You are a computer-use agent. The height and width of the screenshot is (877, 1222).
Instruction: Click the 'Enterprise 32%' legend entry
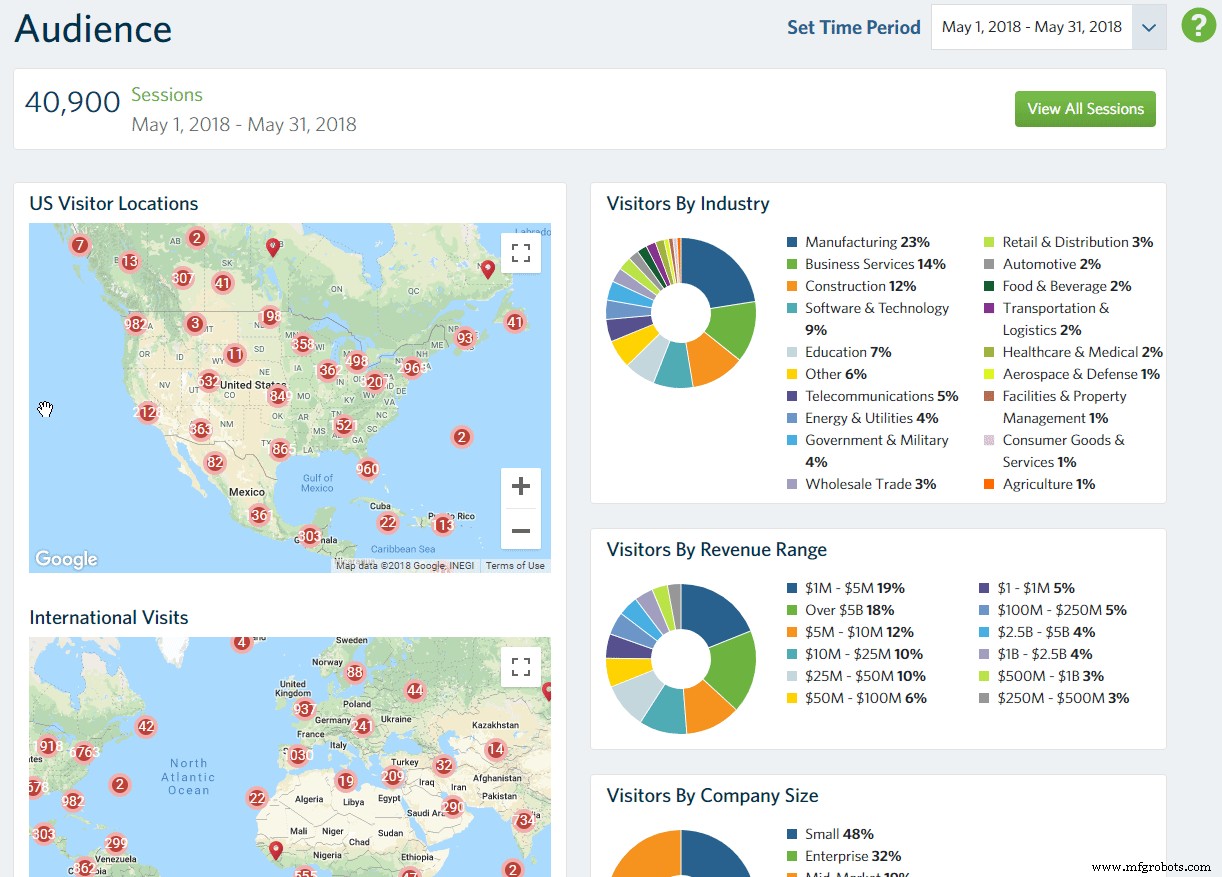click(x=851, y=856)
